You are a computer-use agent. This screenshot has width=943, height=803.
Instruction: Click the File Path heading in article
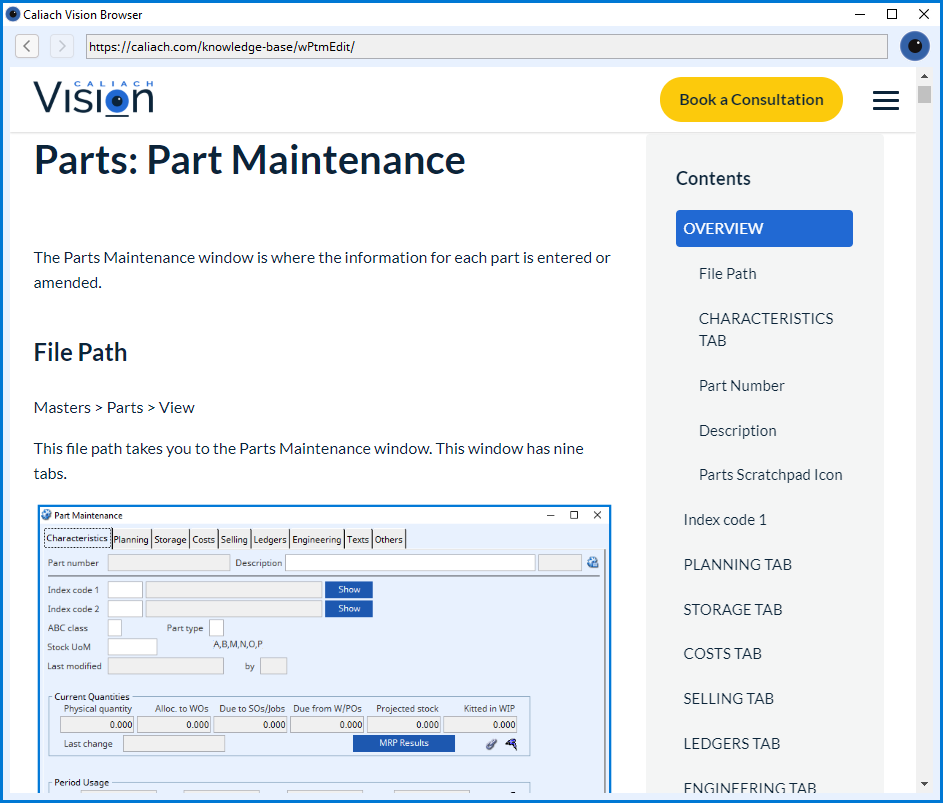(81, 352)
